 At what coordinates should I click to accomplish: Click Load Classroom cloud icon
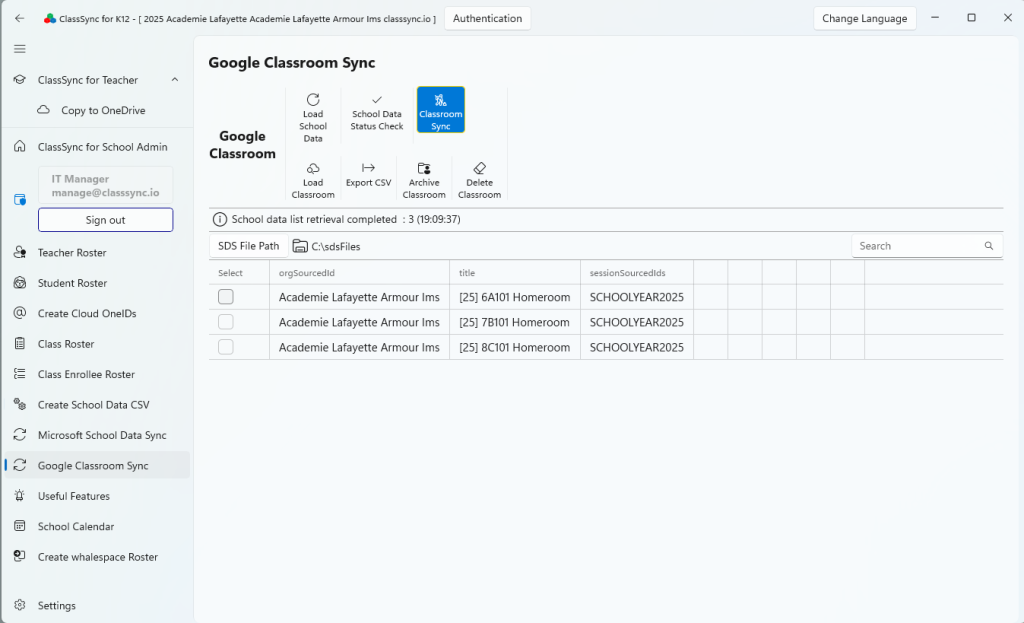coord(313,168)
